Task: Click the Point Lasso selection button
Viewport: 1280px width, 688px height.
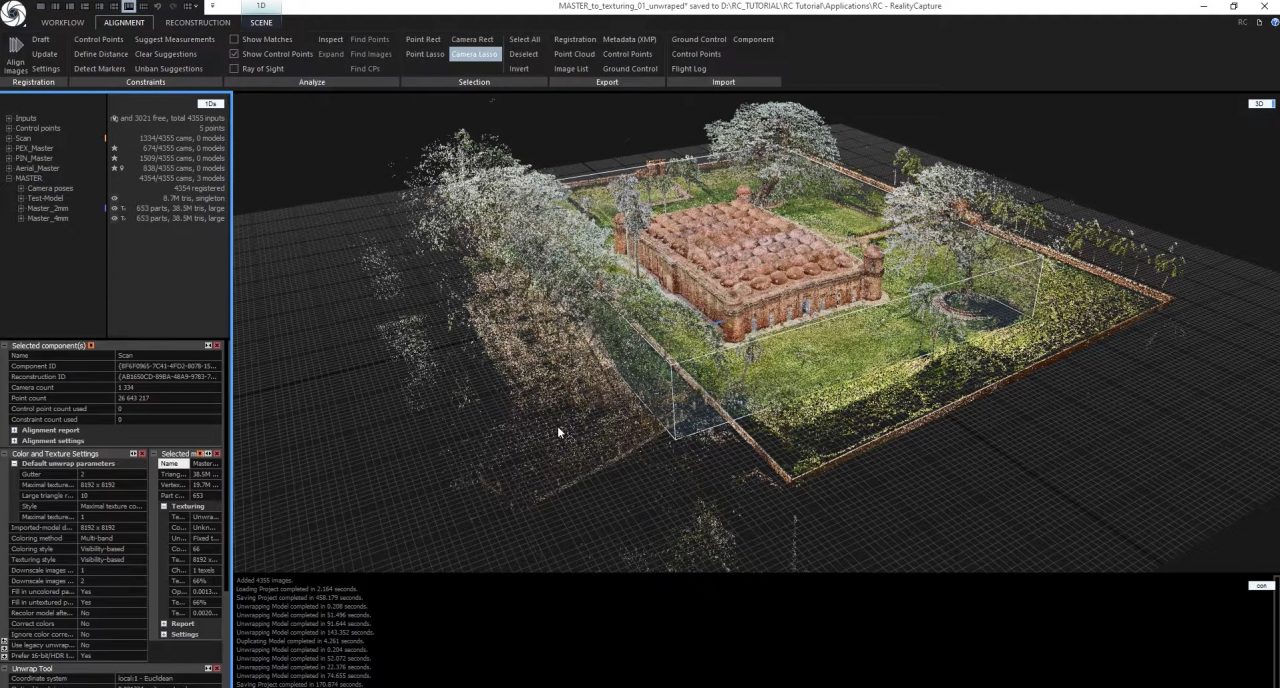Action: point(425,54)
